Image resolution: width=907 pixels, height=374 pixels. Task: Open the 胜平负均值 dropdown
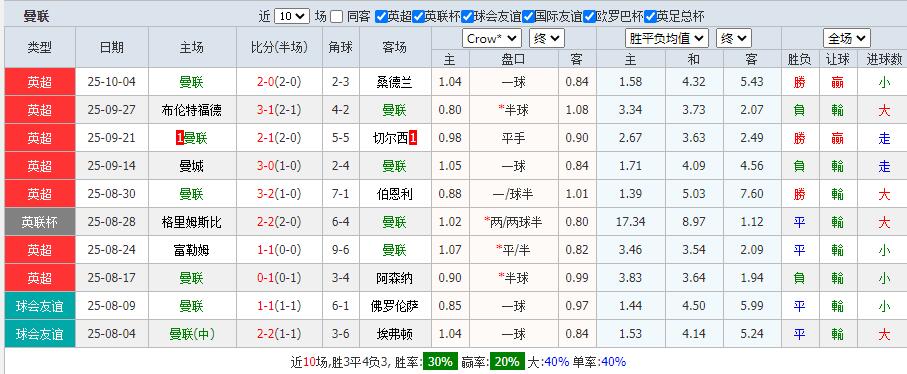pos(667,39)
